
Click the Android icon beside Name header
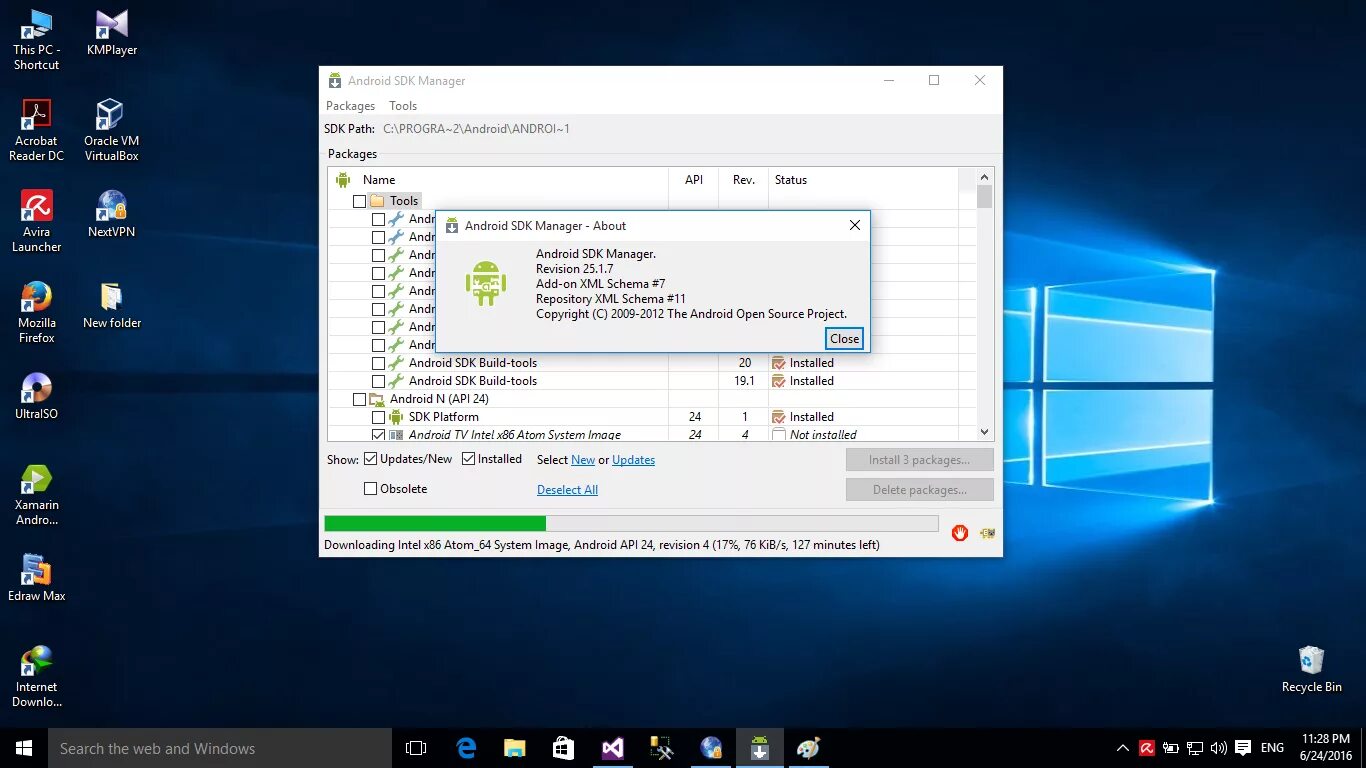343,180
